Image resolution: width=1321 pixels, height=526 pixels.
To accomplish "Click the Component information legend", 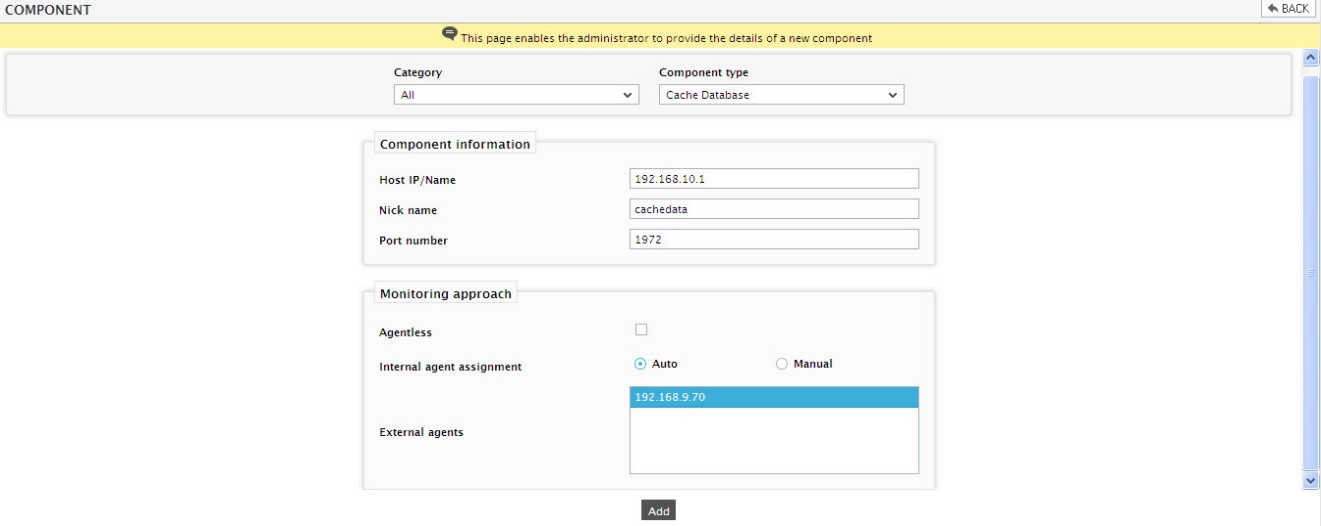I will [x=454, y=143].
